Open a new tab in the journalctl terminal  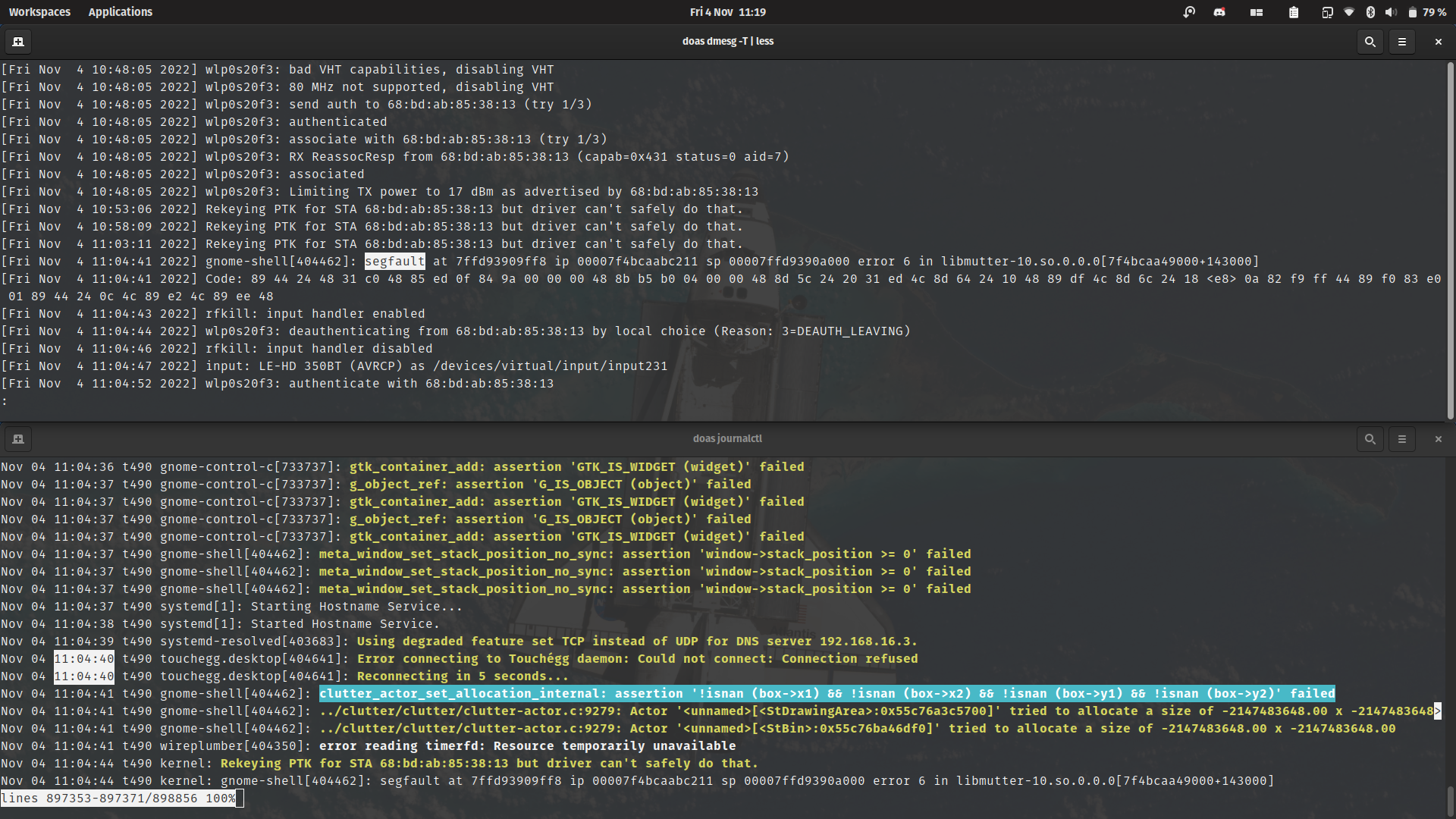17,439
